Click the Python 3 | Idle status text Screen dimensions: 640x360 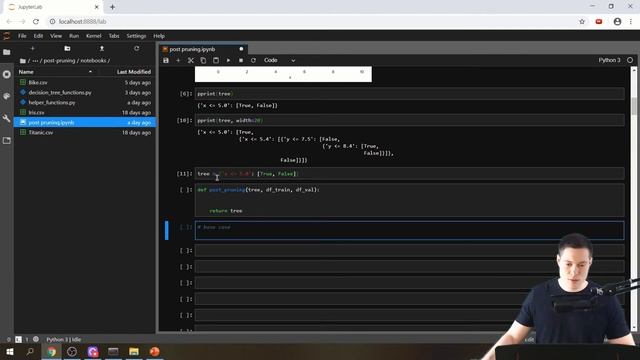pos(63,339)
